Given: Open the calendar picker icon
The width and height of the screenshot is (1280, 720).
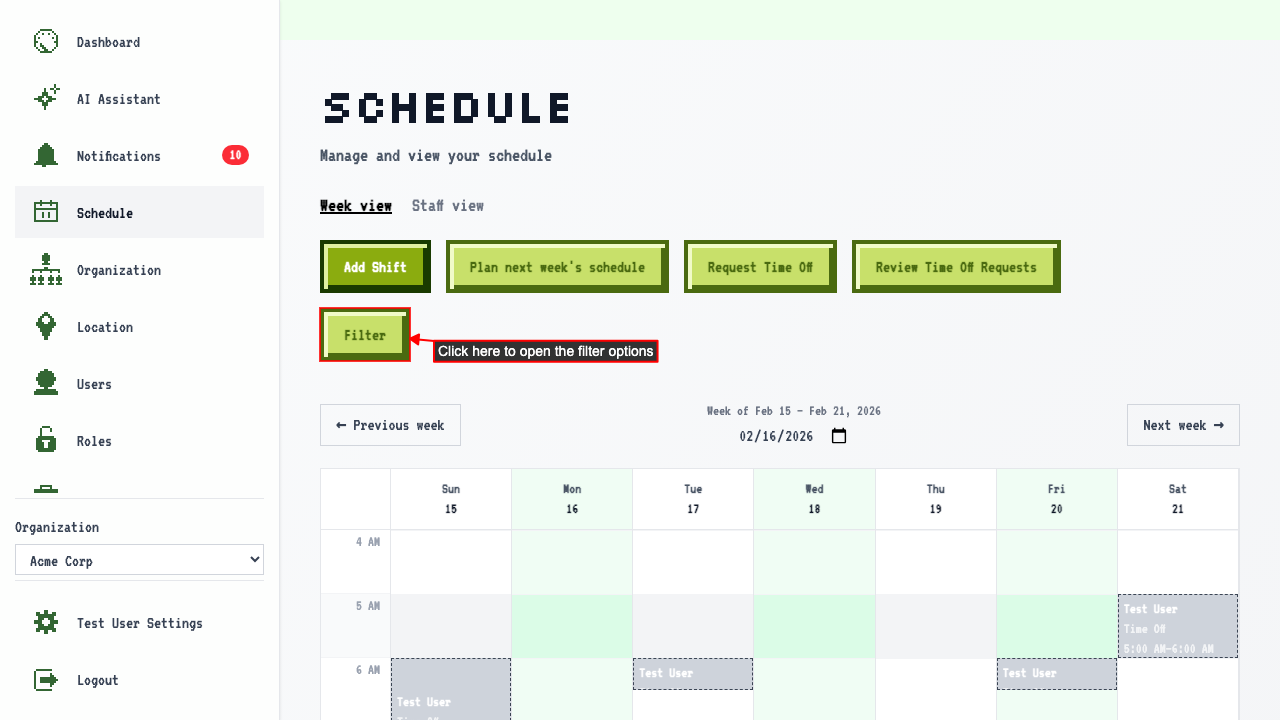Looking at the screenshot, I should 839,436.
